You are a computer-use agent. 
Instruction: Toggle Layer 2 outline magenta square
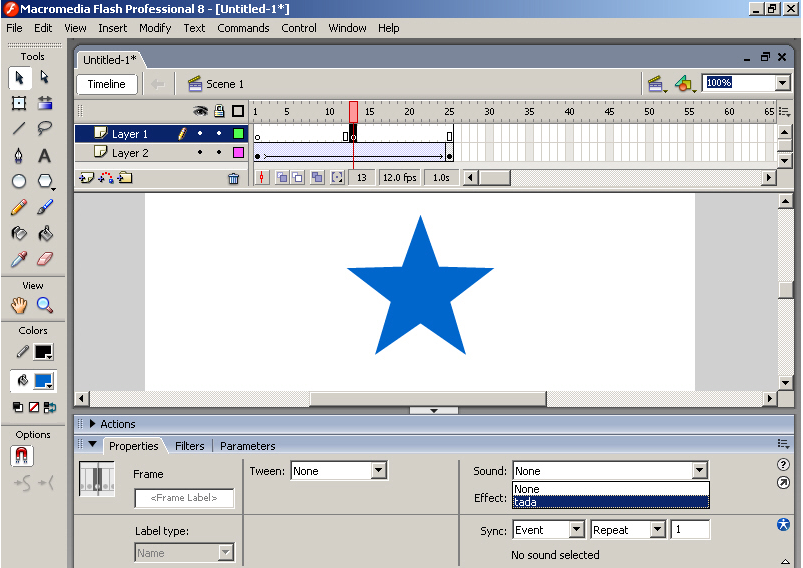click(238, 153)
